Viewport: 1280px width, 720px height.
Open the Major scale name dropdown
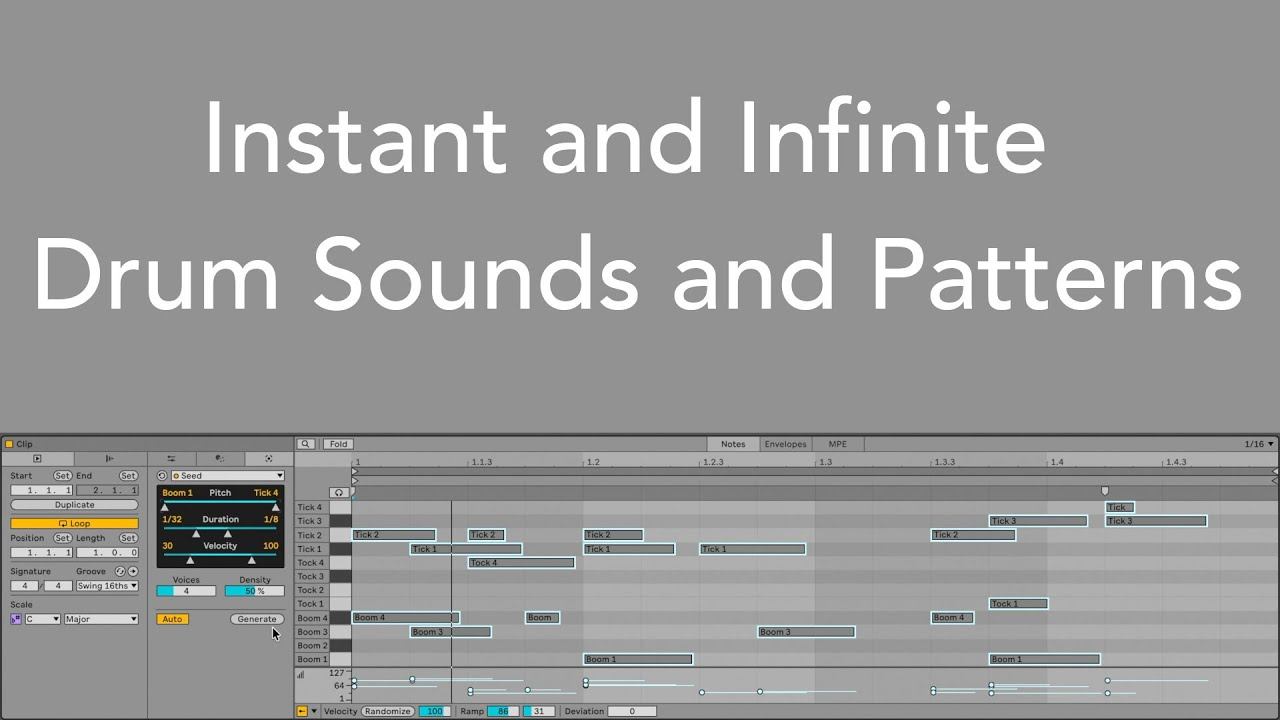pyautogui.click(x=101, y=619)
